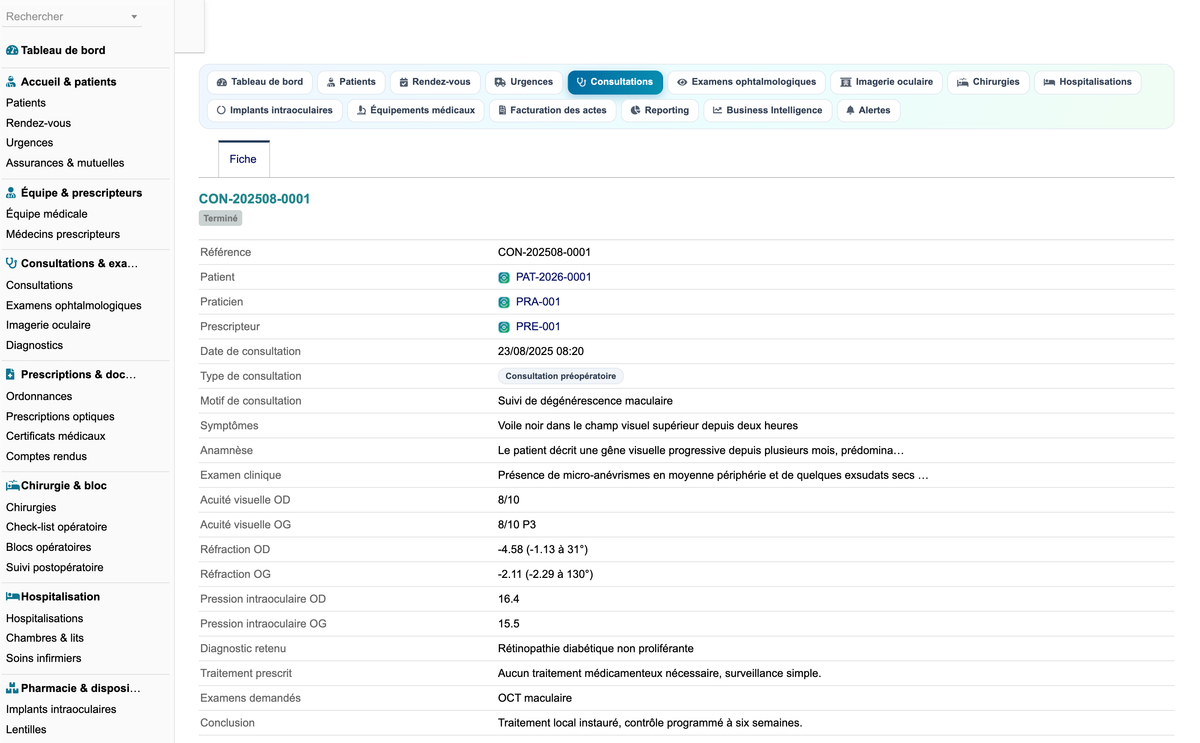This screenshot has width=1200, height=743.
Task: Open Prescriptions optiques in the sidebar
Action: pyautogui.click(x=60, y=416)
